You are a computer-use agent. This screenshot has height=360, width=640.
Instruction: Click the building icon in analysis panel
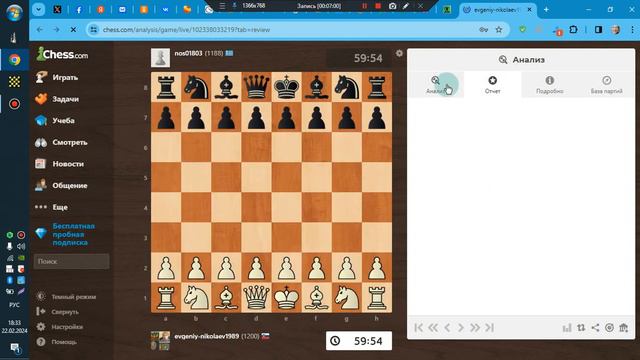tap(624, 328)
